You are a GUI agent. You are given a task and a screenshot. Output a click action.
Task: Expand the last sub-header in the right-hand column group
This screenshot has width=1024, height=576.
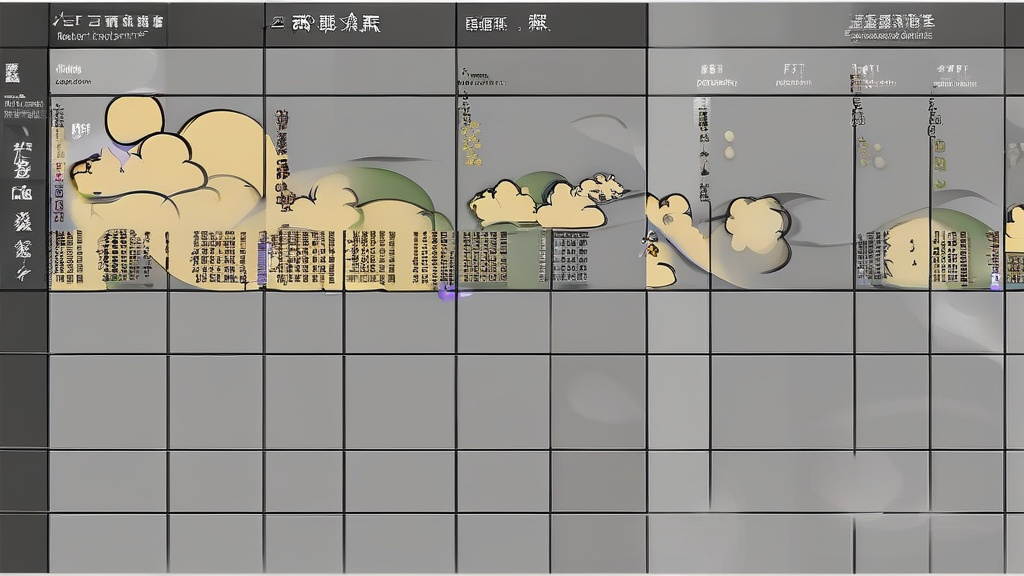tap(952, 75)
